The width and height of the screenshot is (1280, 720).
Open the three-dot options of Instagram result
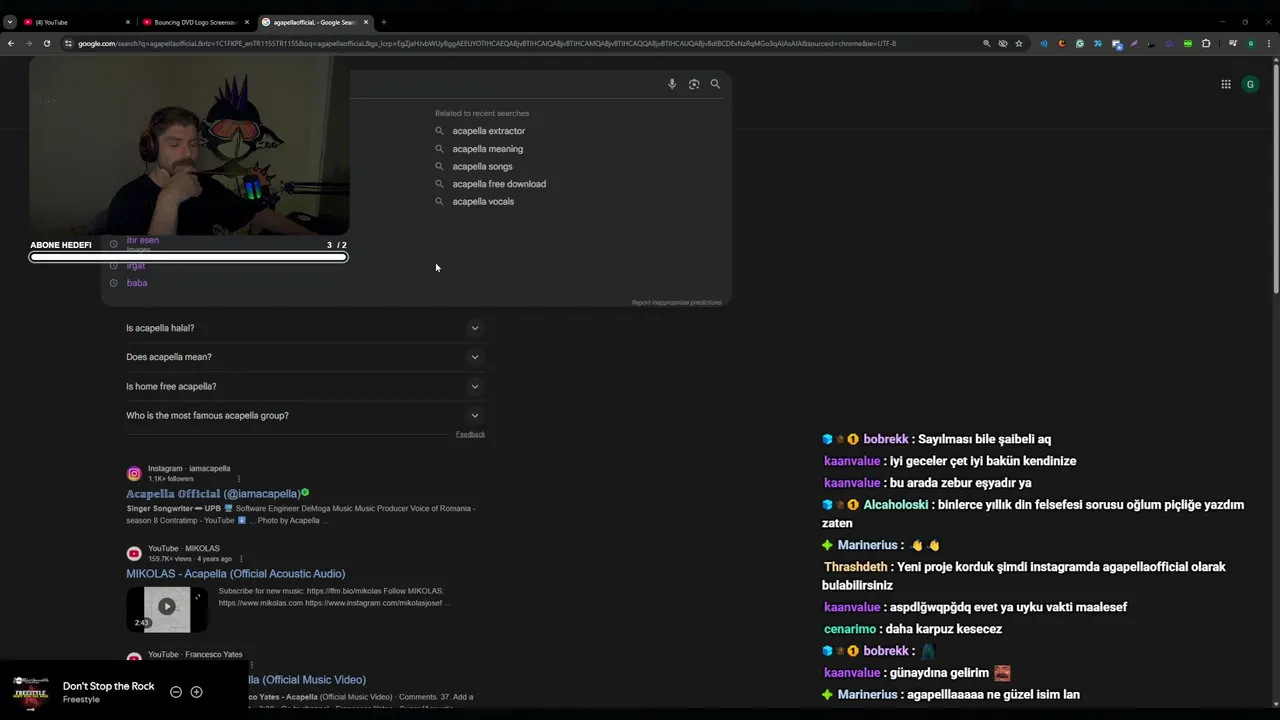tap(238, 479)
